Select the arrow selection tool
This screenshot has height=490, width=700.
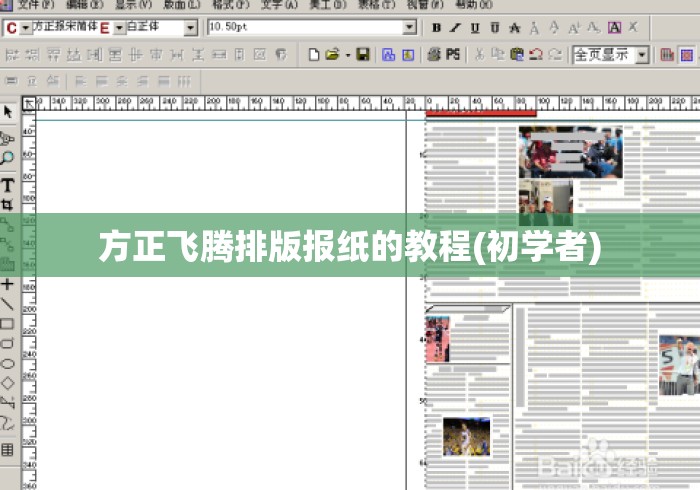pos(8,112)
